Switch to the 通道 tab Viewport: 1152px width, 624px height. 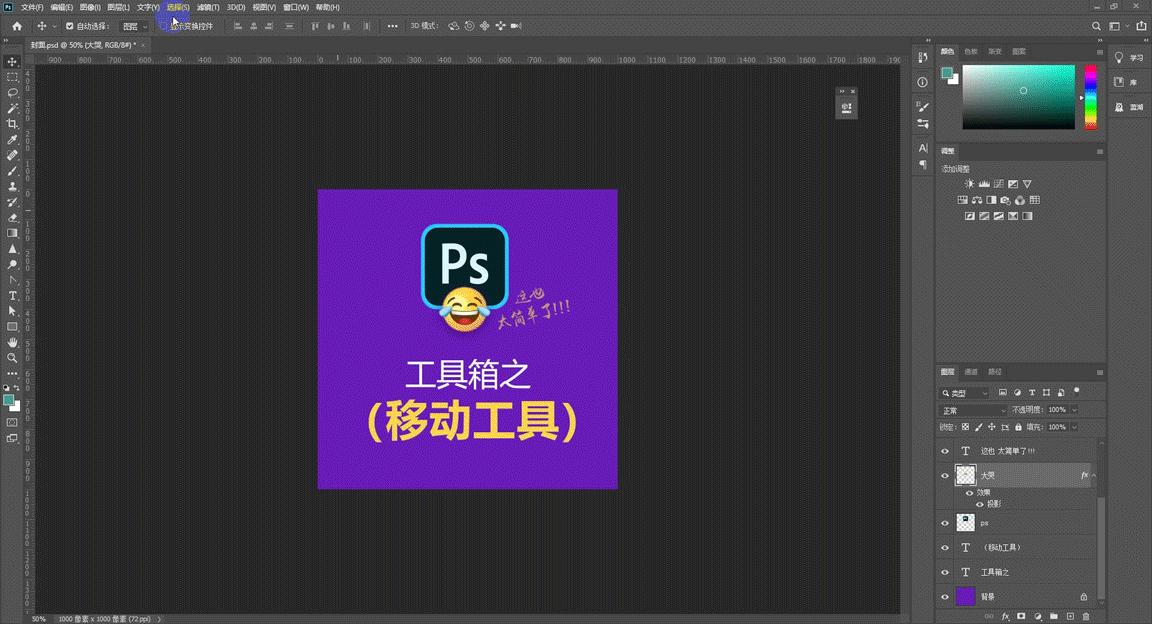point(970,371)
